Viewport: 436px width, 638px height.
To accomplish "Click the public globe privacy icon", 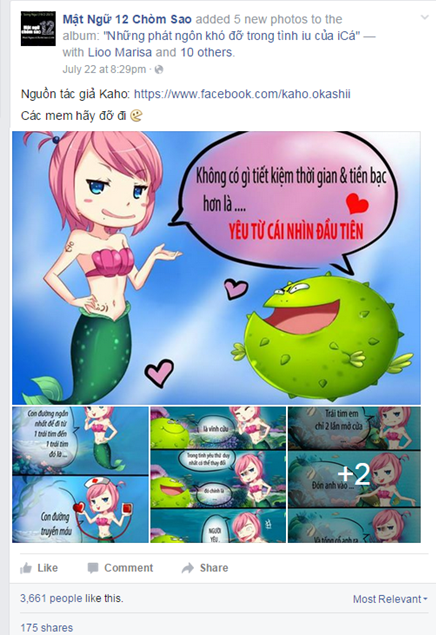I will click(159, 70).
